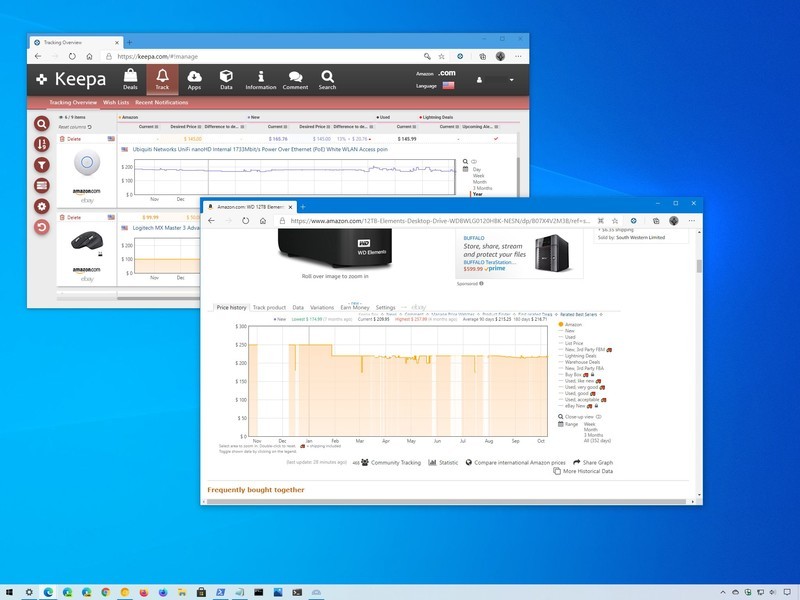Image resolution: width=800 pixels, height=600 pixels.
Task: Open the Language flag selector
Action: [447, 86]
